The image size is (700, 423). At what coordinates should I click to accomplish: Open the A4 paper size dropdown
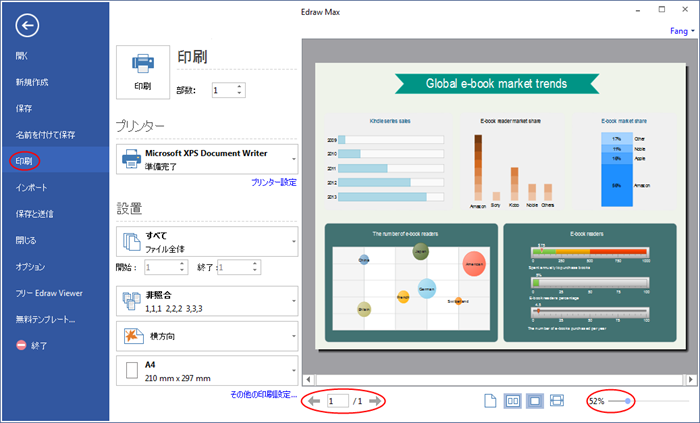207,371
